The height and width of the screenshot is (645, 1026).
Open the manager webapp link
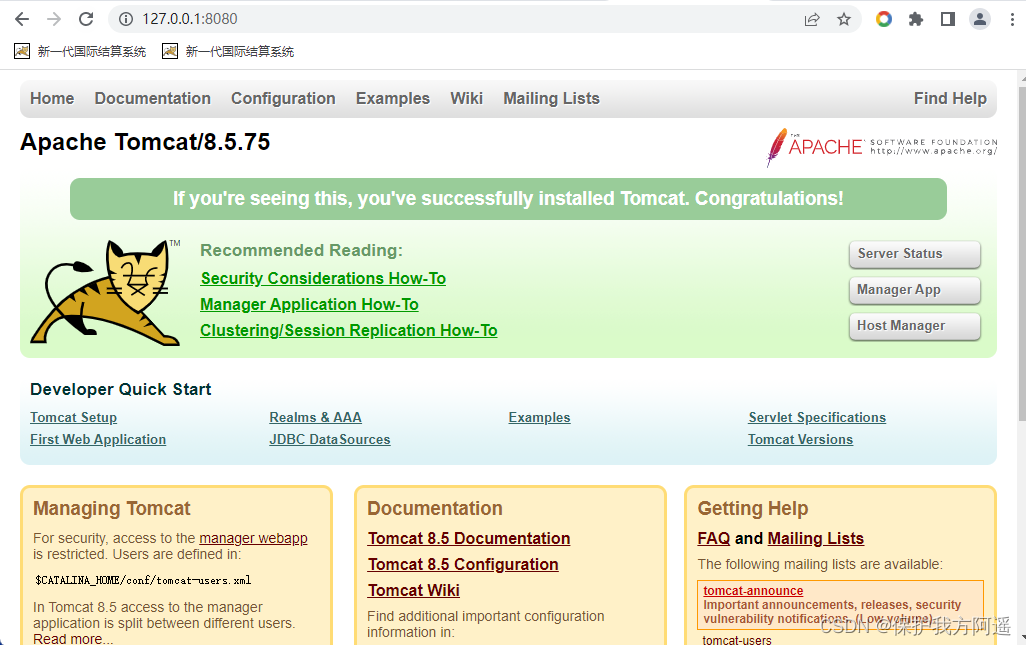click(253, 538)
